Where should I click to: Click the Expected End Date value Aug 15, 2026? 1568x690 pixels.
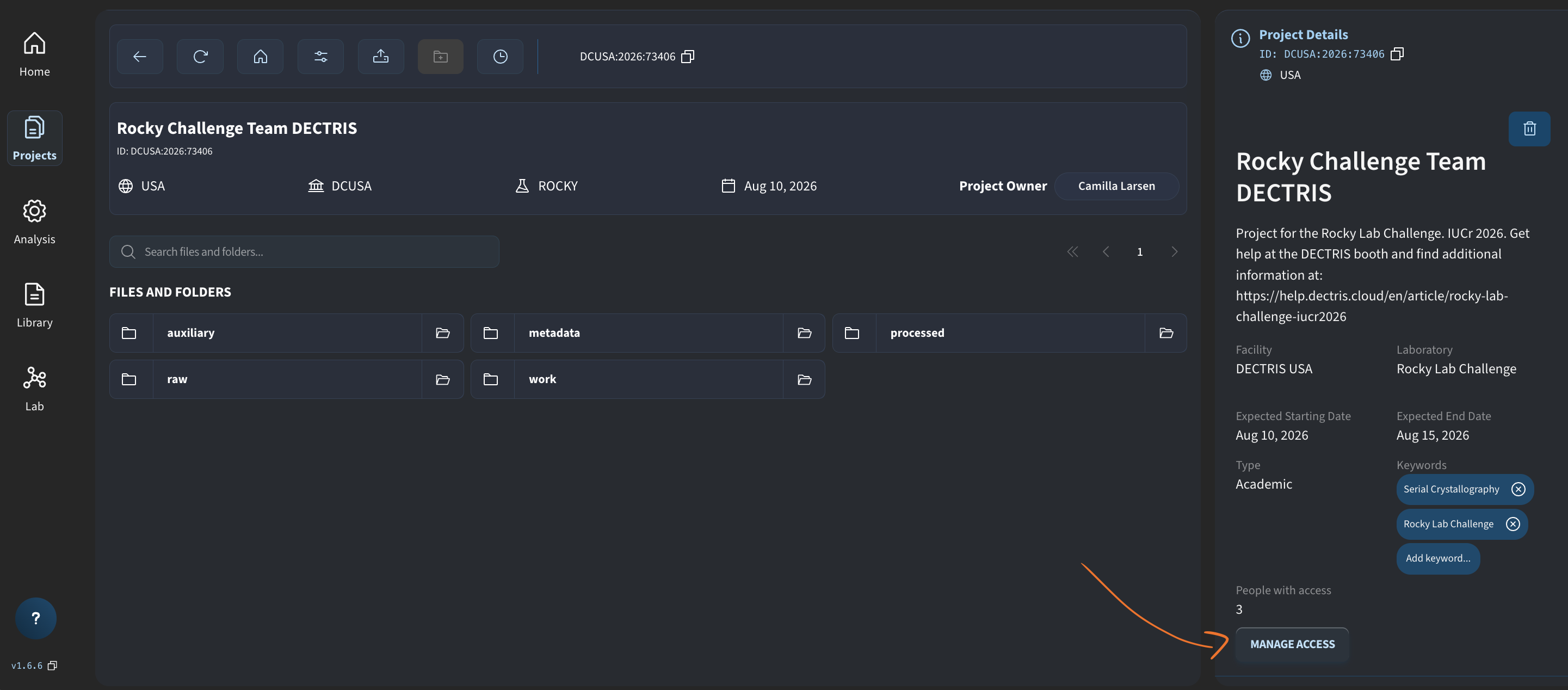[x=1433, y=435]
